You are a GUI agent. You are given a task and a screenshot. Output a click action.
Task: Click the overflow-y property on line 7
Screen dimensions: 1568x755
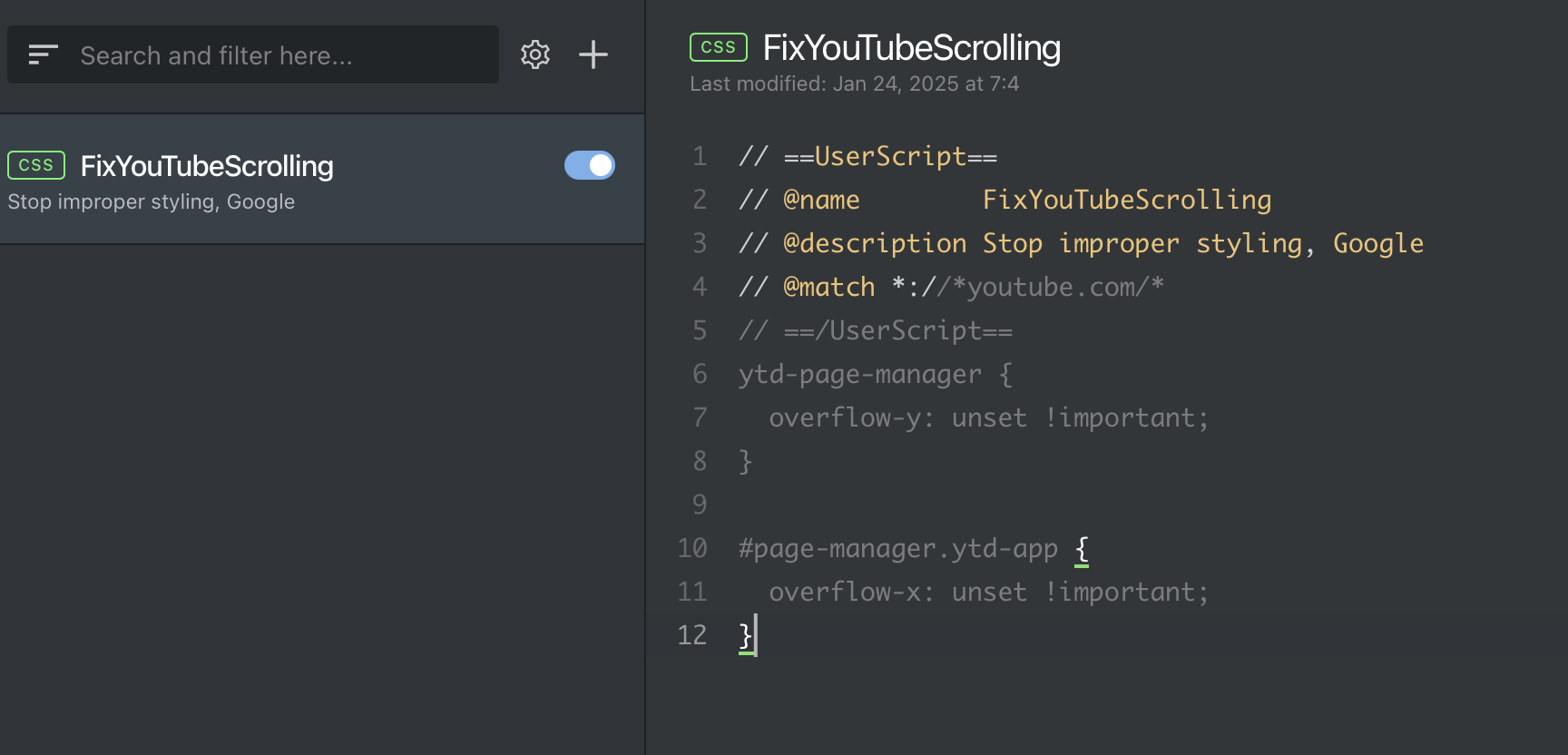point(844,417)
